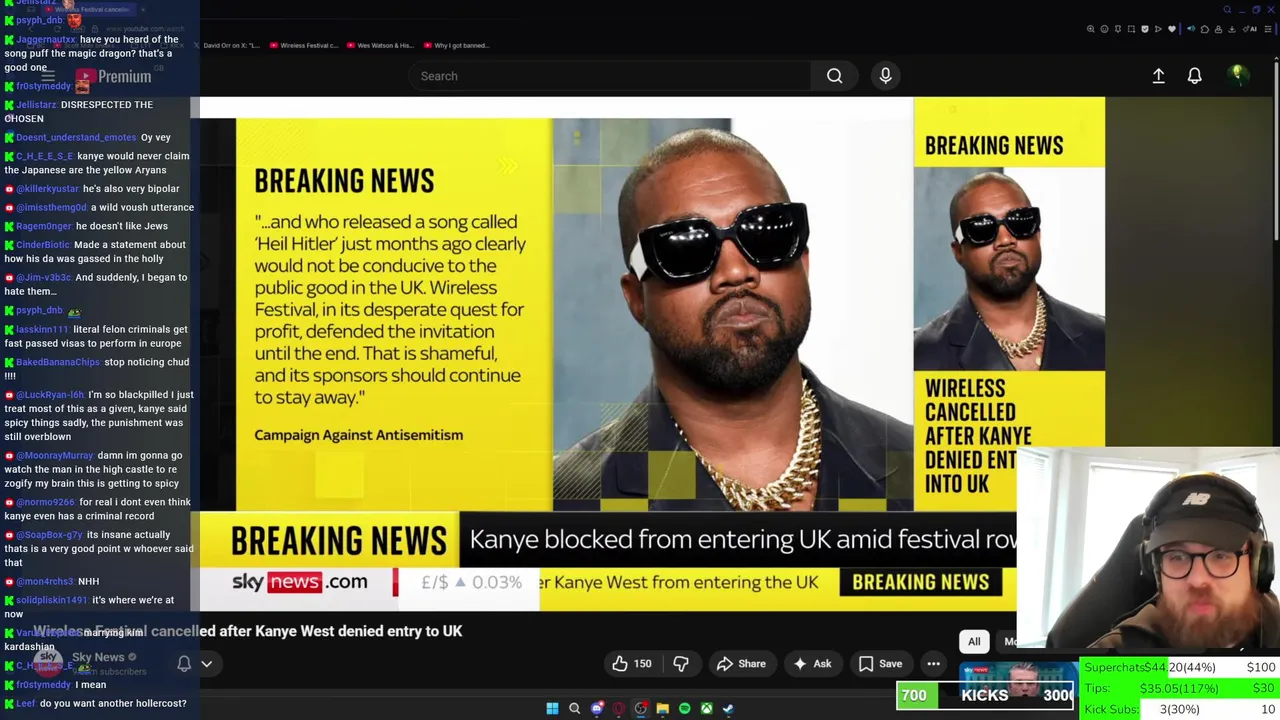Click the profile person browser toolbar icon
The height and width of the screenshot is (720, 1280).
(x=1218, y=29)
